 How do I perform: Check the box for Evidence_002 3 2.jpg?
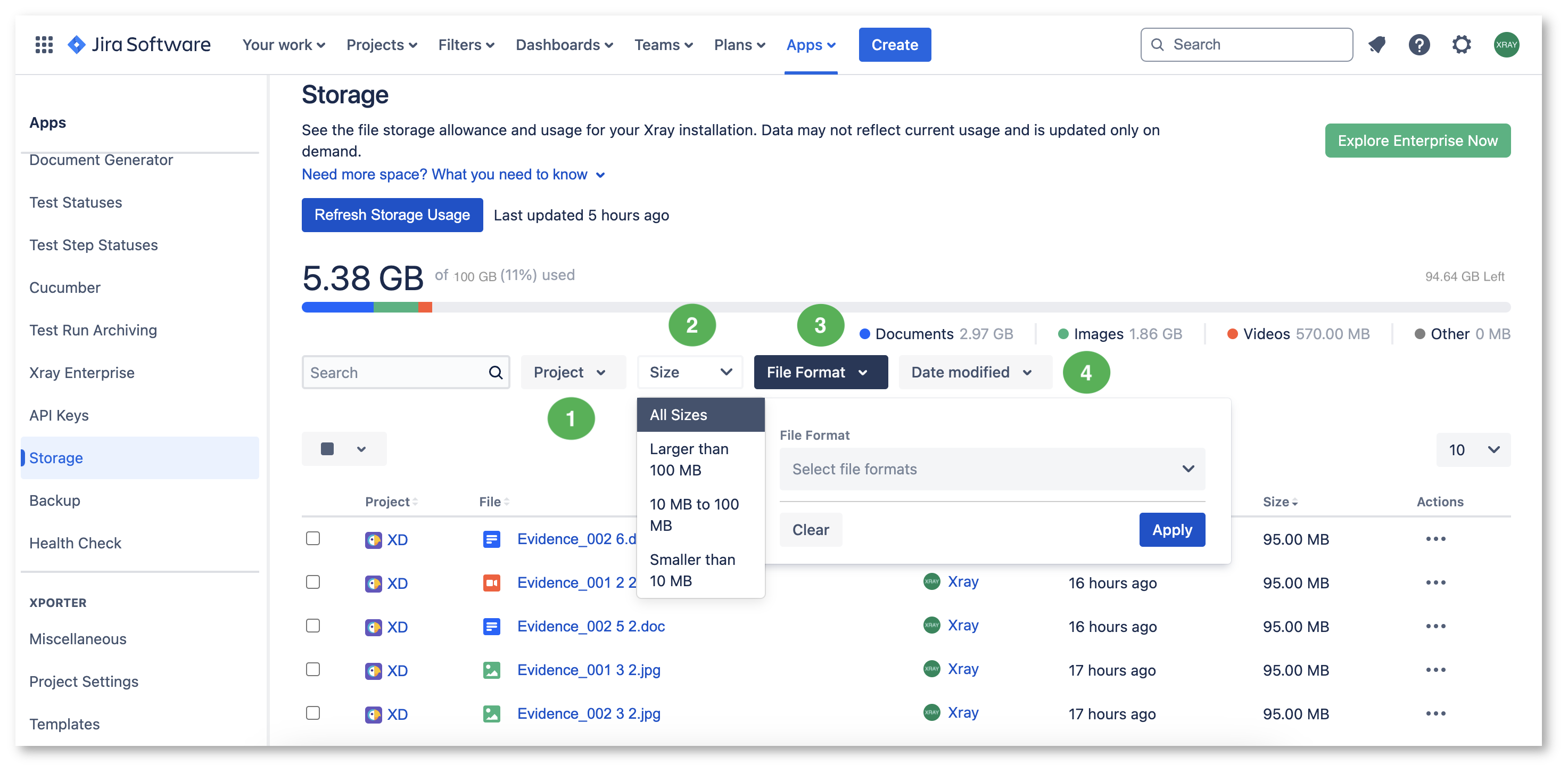(x=313, y=713)
